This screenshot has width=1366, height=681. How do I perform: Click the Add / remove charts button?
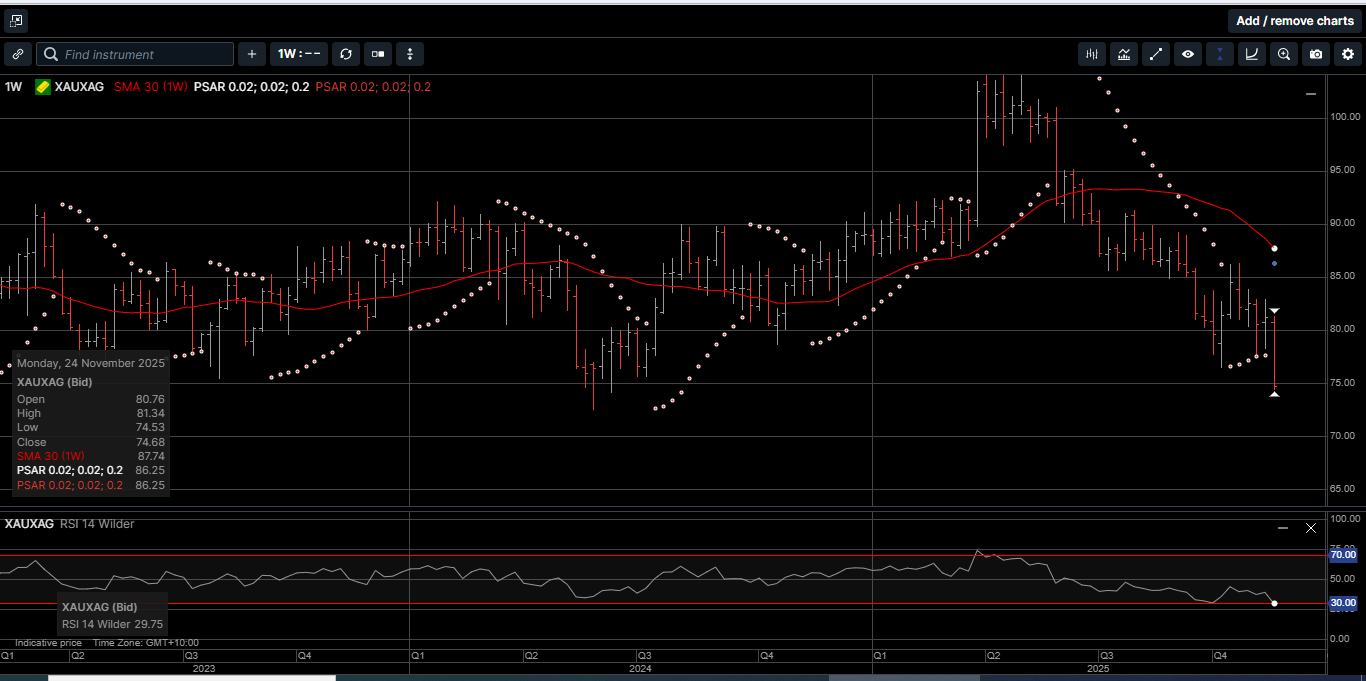pyautogui.click(x=1295, y=20)
